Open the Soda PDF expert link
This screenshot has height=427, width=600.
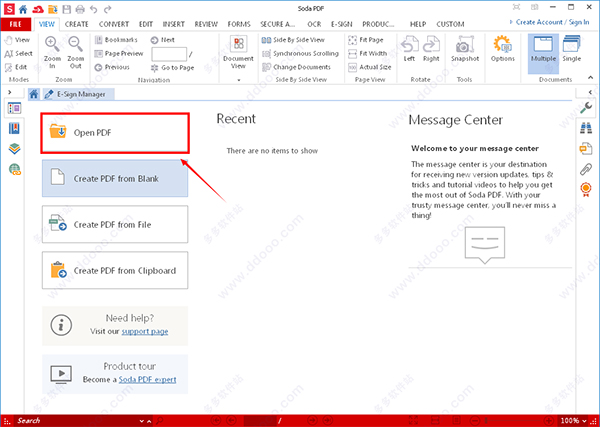click(x=147, y=380)
